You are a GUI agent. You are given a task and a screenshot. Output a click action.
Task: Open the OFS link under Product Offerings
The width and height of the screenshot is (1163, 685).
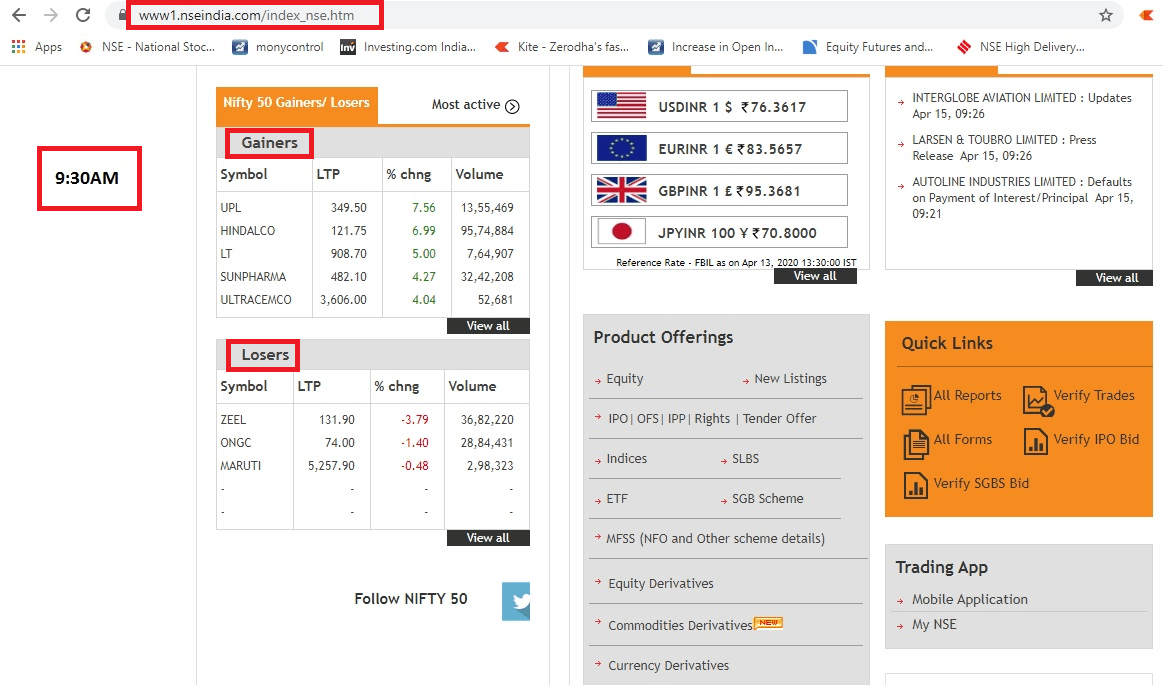(x=648, y=419)
